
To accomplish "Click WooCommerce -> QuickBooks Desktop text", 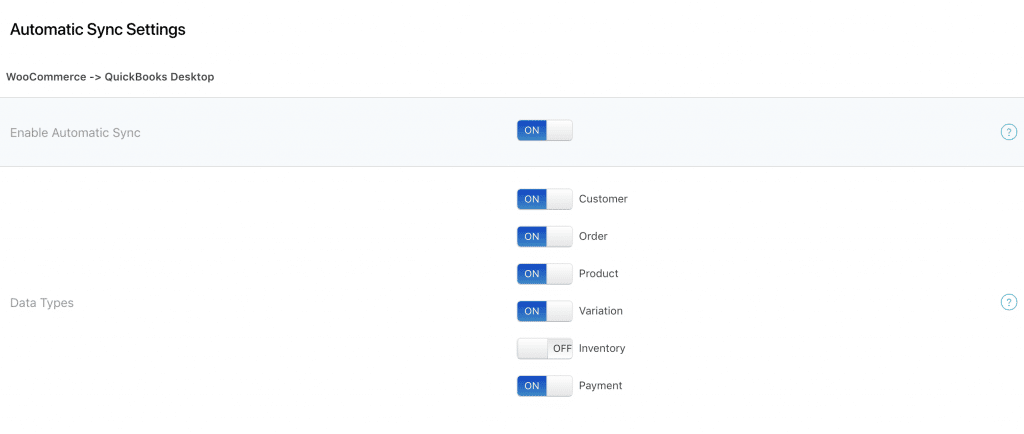I will coord(110,77).
